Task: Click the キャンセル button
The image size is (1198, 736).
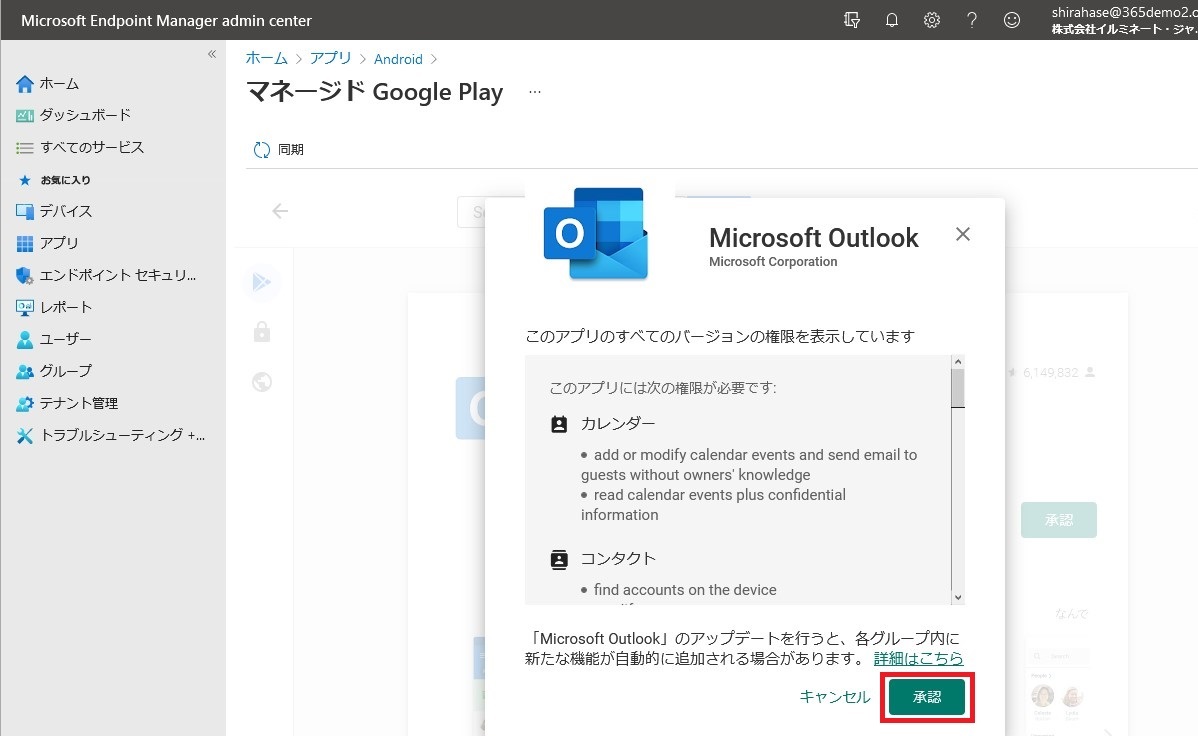Action: [834, 697]
